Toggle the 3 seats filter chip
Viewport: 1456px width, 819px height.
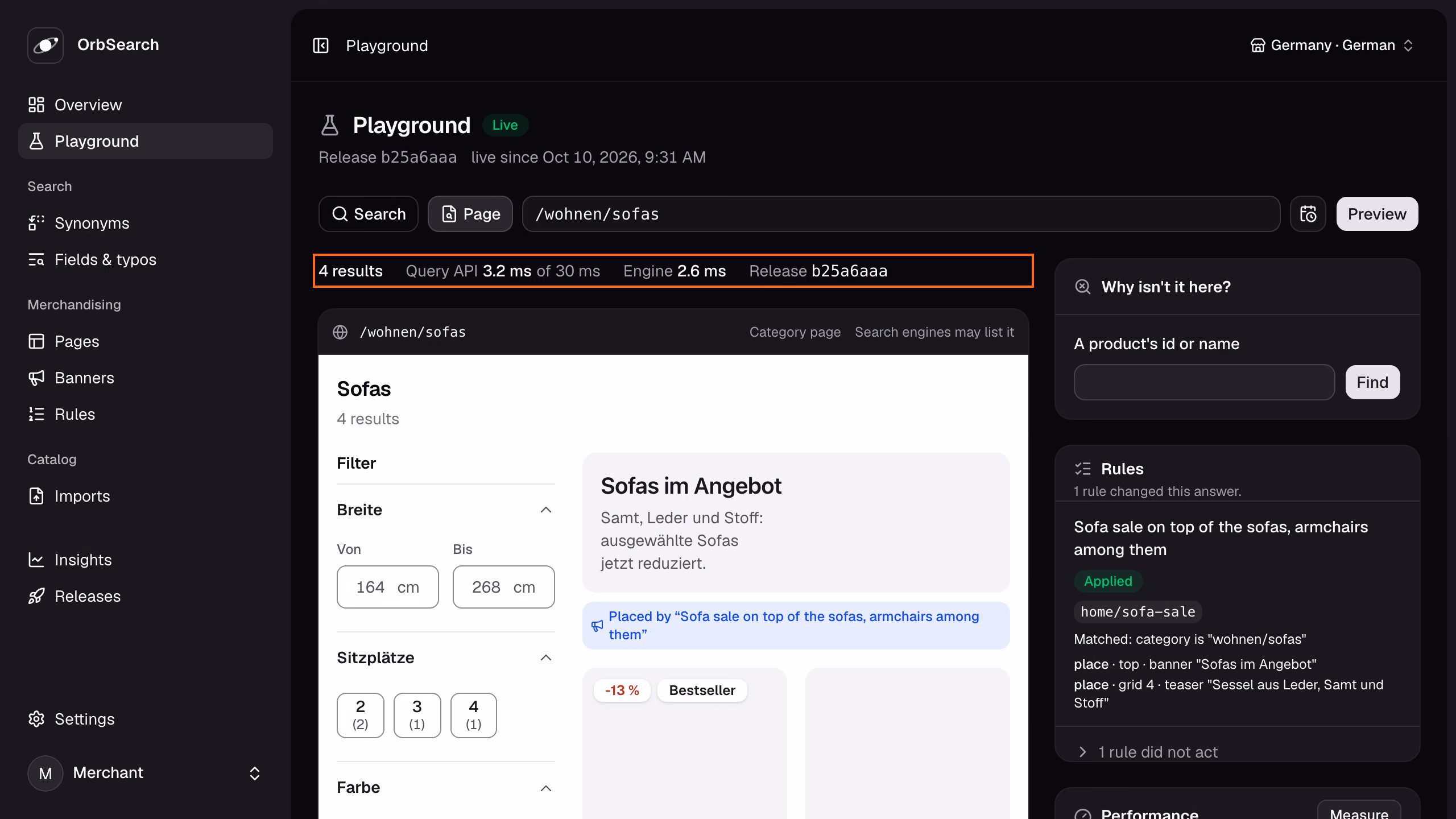(x=417, y=715)
